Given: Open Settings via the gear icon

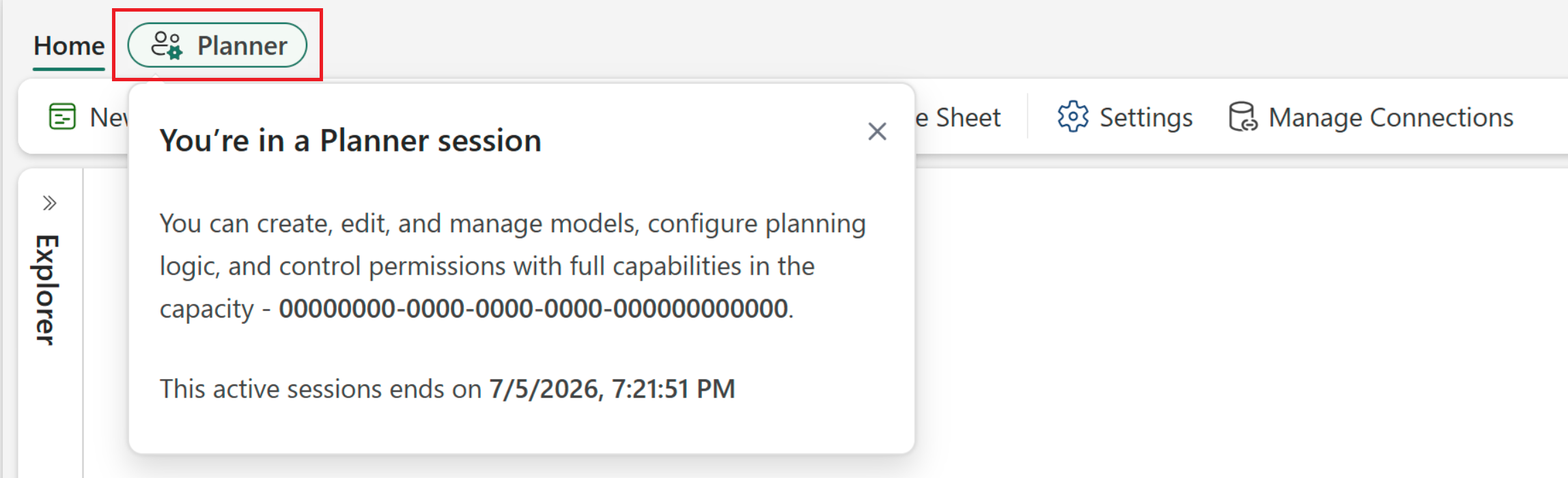Looking at the screenshot, I should (1073, 117).
